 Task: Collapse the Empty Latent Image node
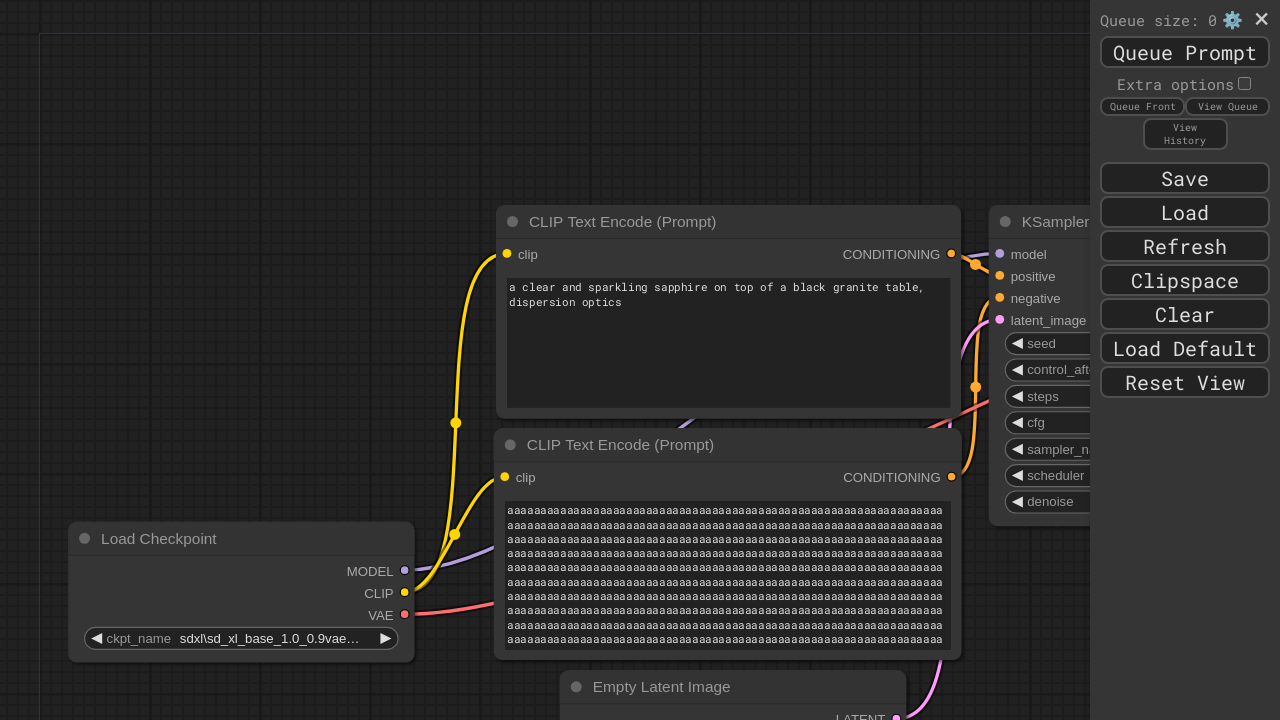[x=576, y=687]
